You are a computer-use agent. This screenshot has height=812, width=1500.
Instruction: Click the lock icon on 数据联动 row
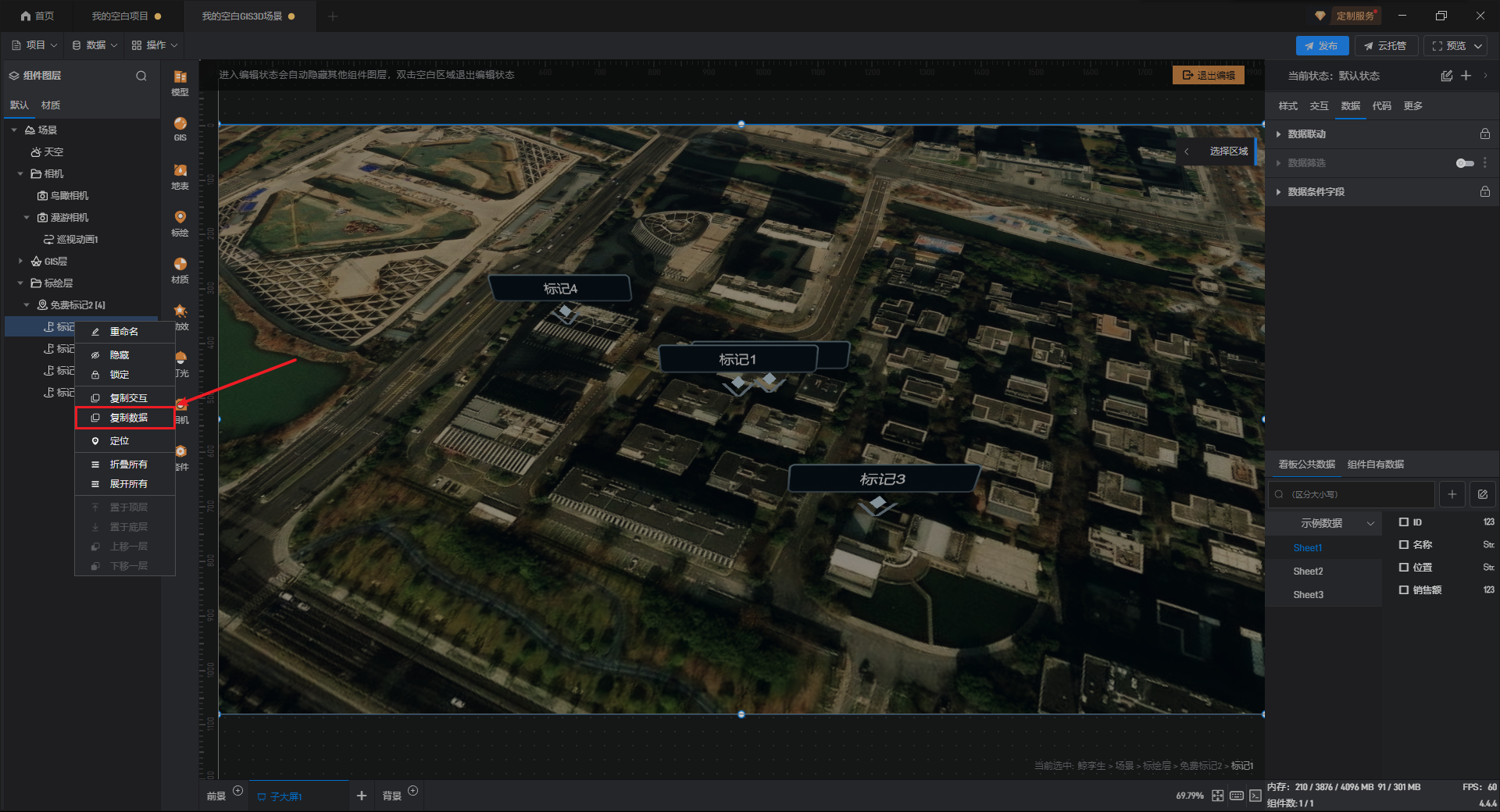point(1485,134)
